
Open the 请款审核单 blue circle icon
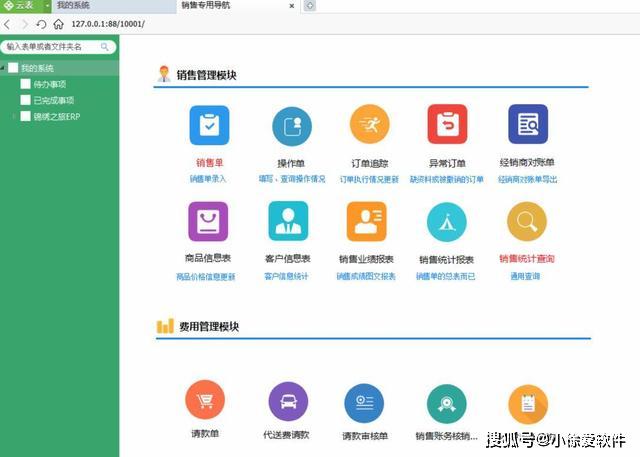(364, 403)
